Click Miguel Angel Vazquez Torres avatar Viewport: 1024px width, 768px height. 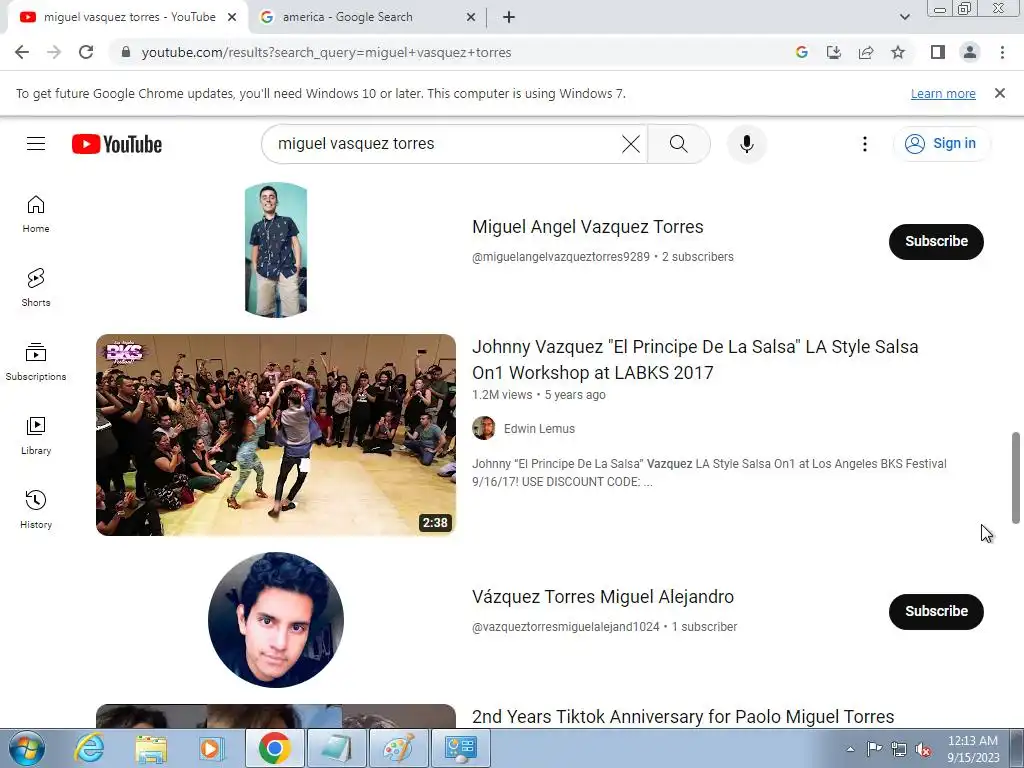tap(276, 250)
